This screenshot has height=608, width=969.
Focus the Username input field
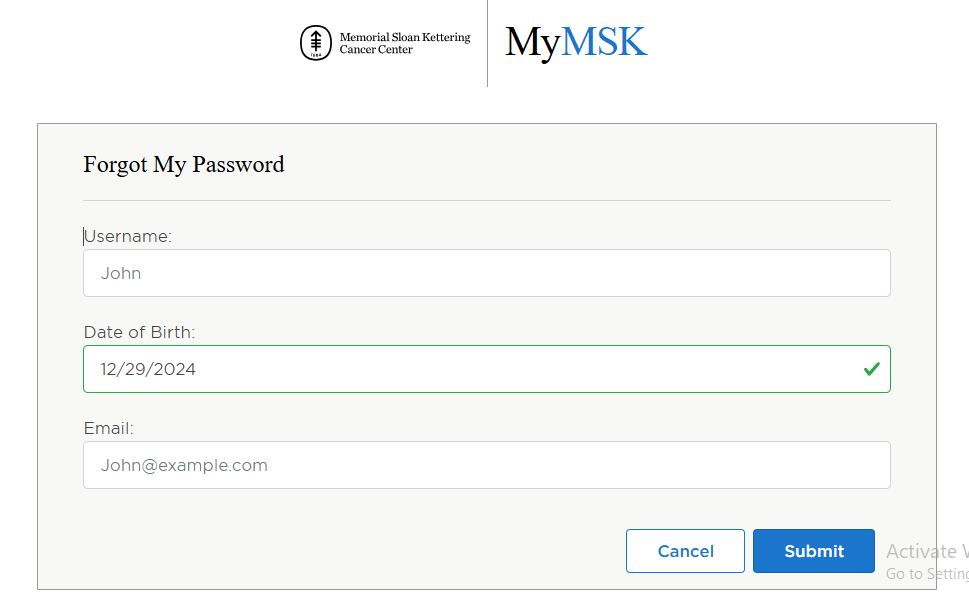[x=486, y=273]
